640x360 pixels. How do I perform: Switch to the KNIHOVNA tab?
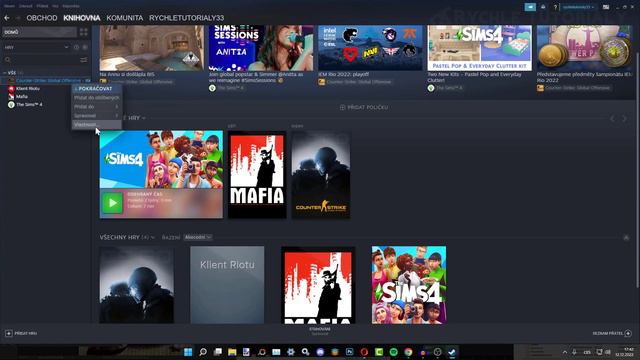pyautogui.click(x=82, y=18)
